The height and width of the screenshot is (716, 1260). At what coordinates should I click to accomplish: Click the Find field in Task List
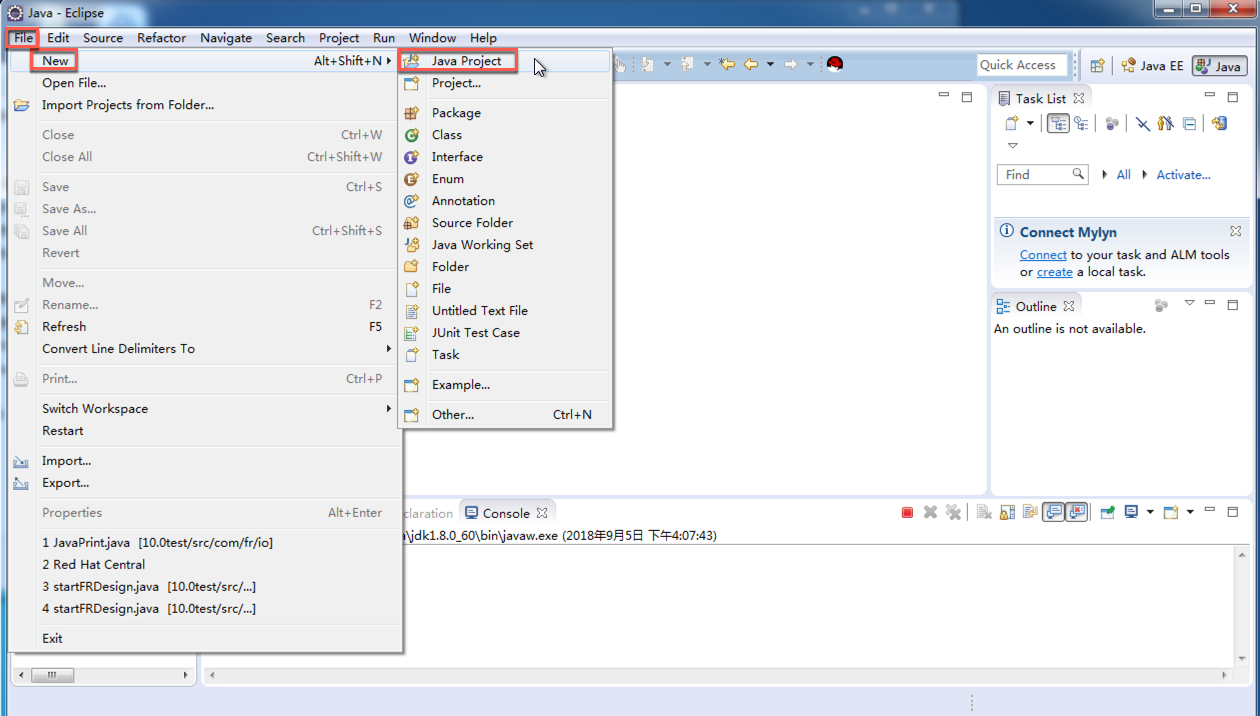1042,174
